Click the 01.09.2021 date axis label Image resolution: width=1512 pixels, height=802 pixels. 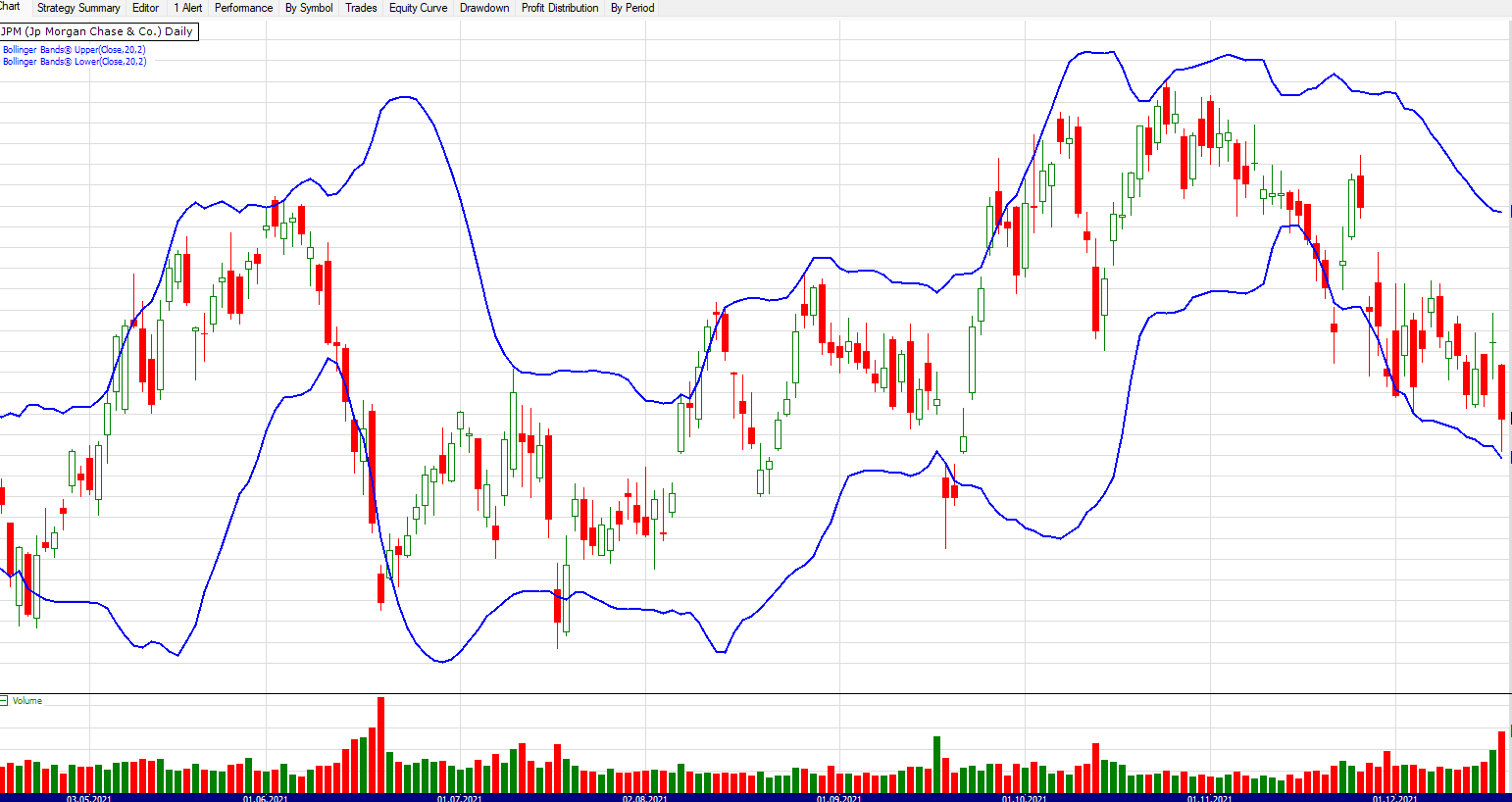pos(839,798)
